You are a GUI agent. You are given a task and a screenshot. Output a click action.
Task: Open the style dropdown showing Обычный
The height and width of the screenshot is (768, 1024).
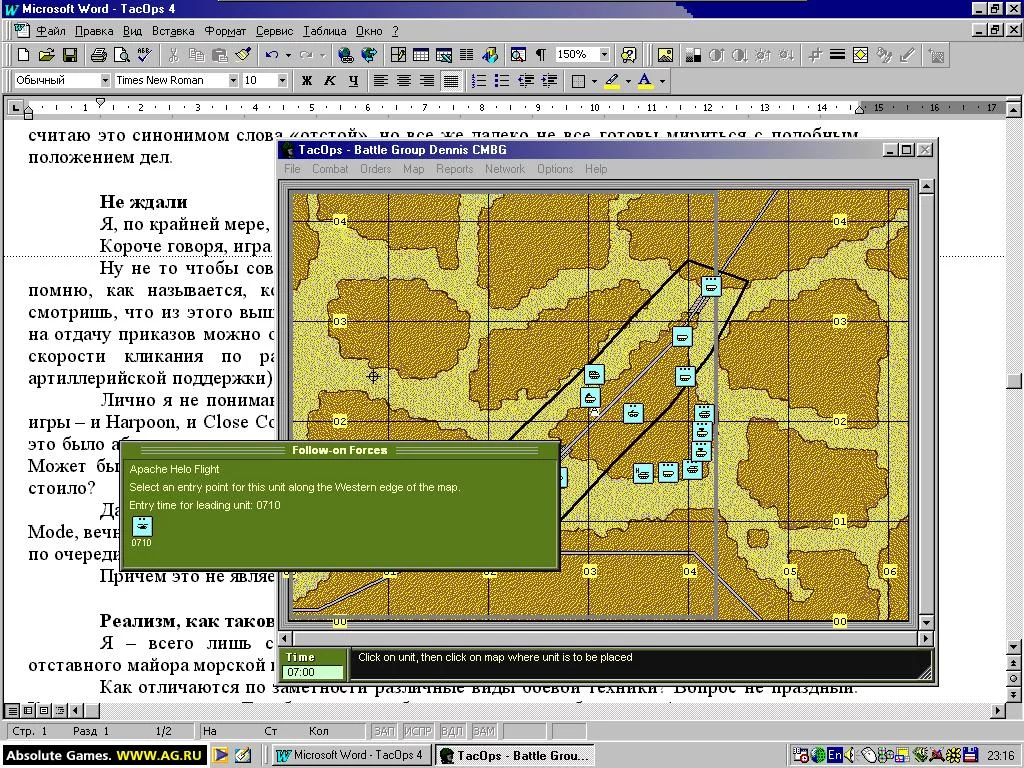coord(105,80)
